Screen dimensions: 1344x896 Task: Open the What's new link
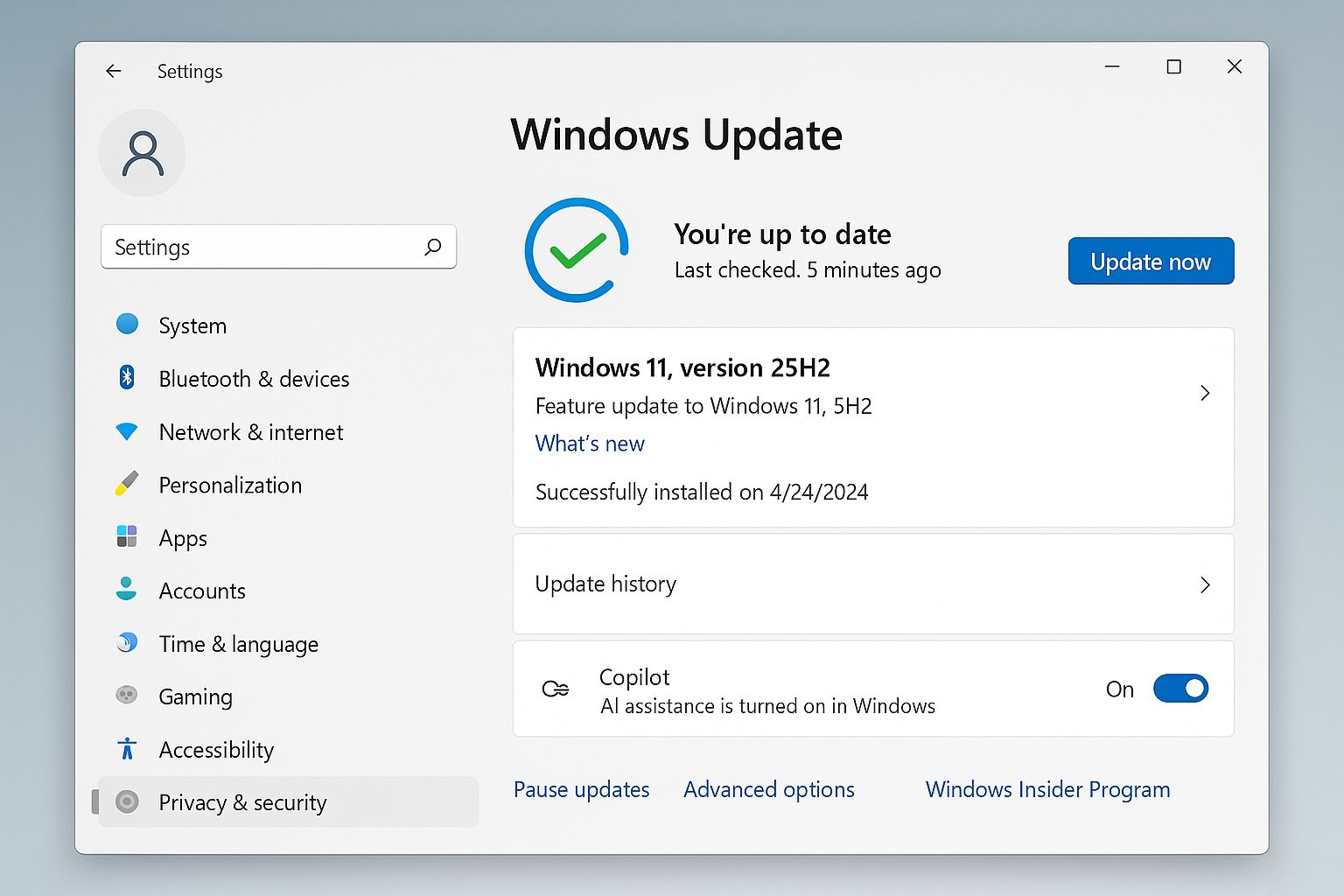(x=589, y=444)
